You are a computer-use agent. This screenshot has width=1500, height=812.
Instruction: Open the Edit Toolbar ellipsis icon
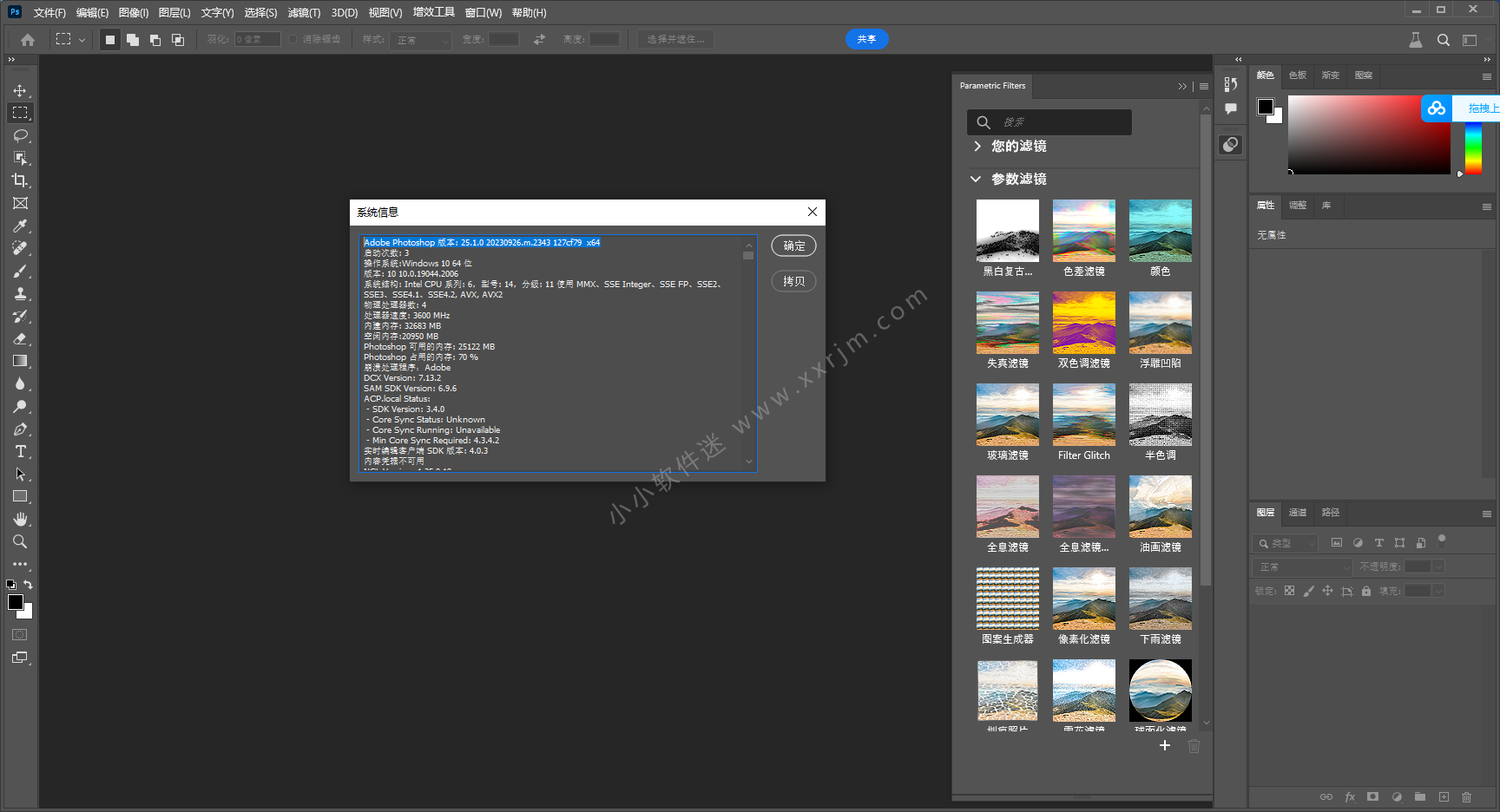pyautogui.click(x=20, y=564)
